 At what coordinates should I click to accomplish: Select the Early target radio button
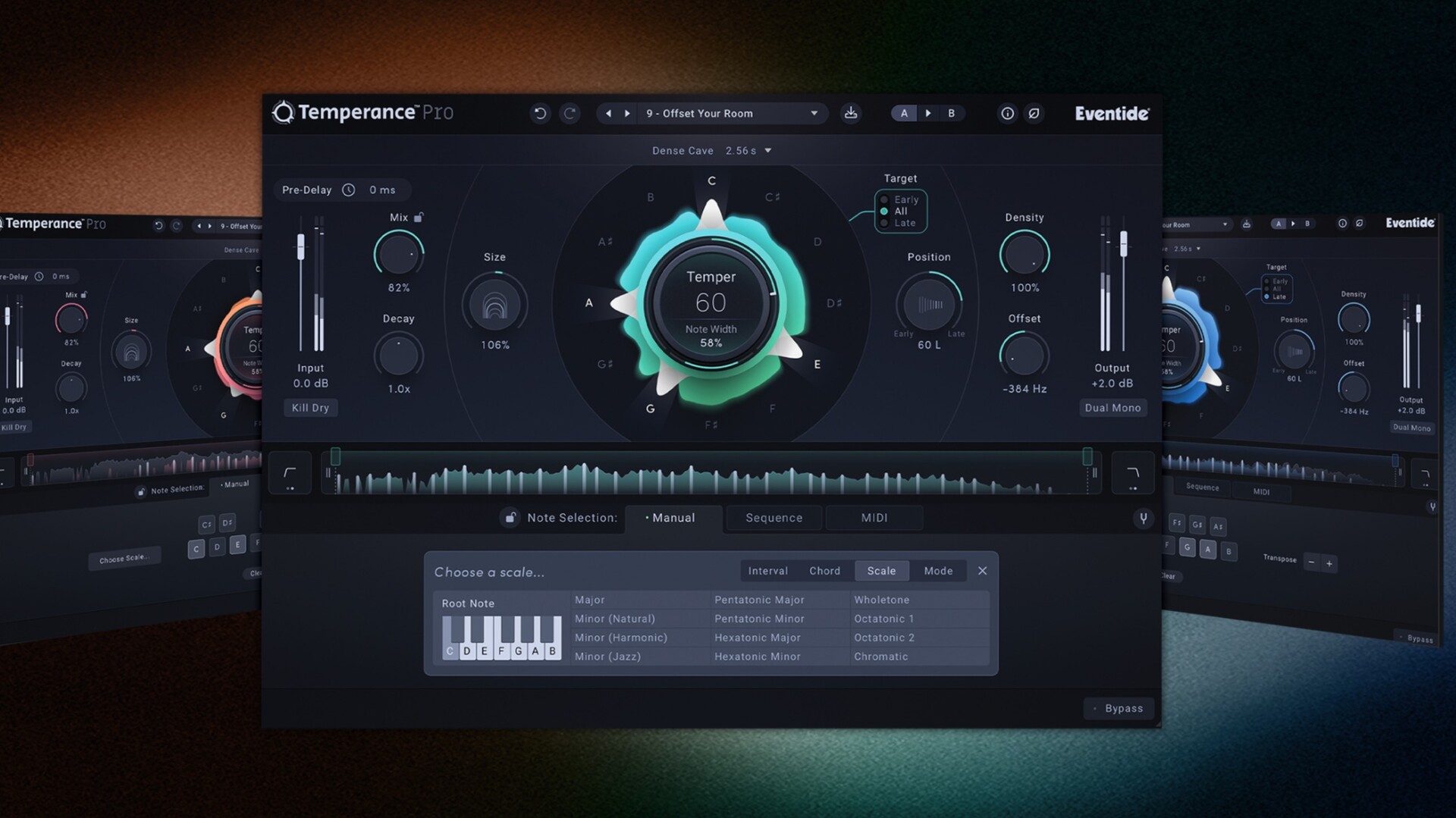click(886, 199)
